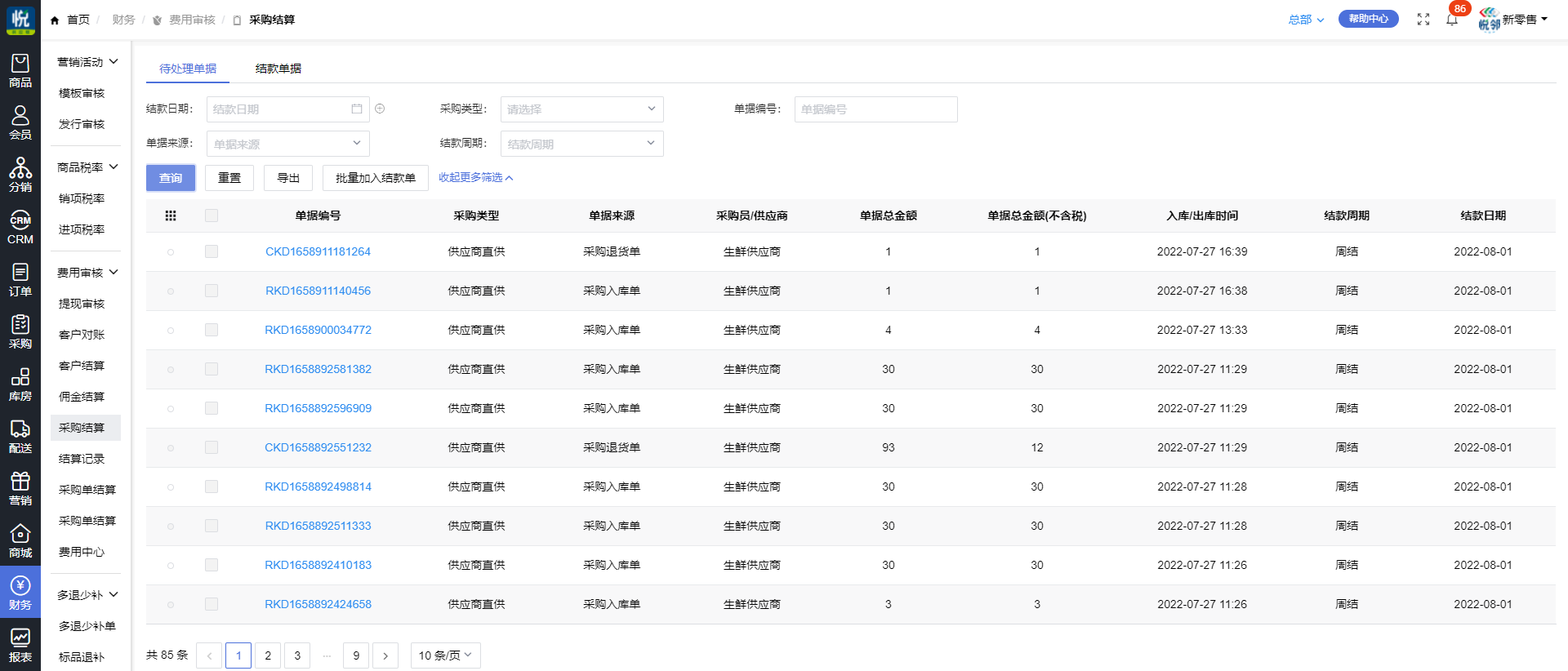The image size is (1568, 671).
Task: Collapse the 费用审核 menu group
Action: tap(88, 273)
